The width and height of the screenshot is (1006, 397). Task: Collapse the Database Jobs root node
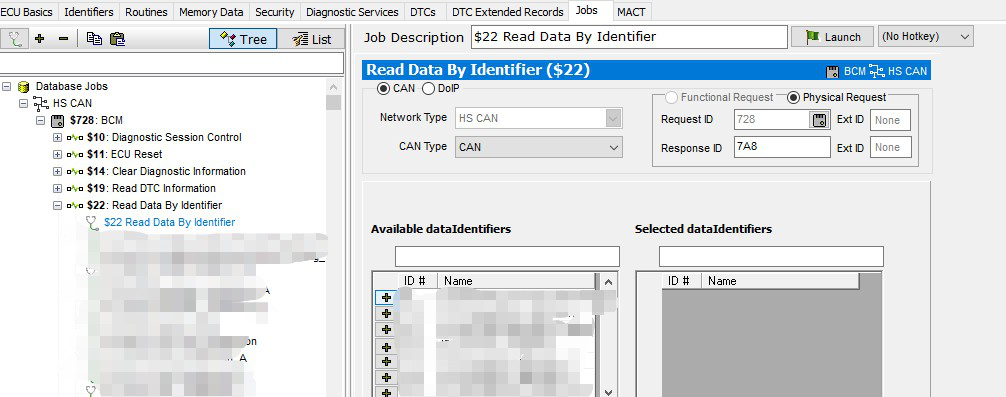(x=7, y=86)
